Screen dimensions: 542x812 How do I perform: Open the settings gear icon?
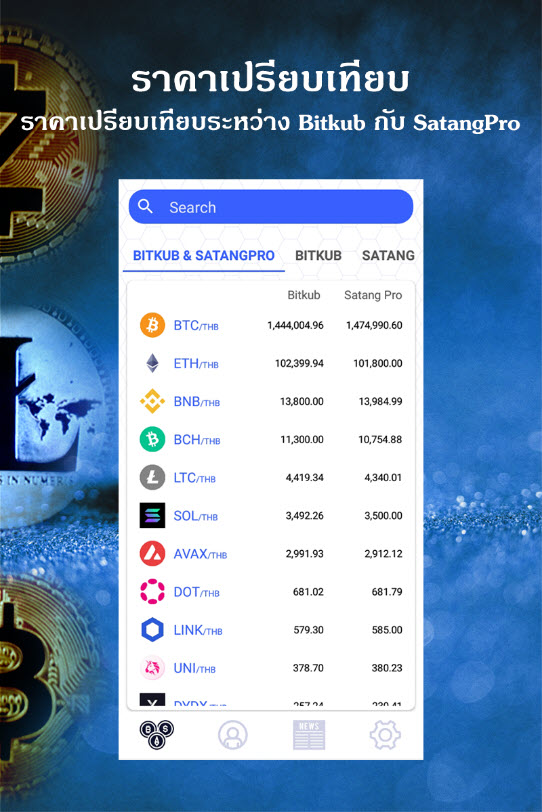tap(385, 734)
